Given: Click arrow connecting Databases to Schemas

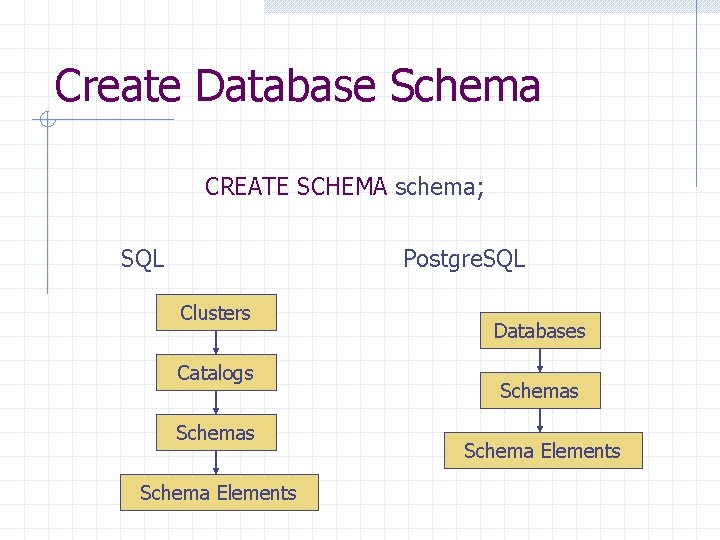Looking at the screenshot, I should point(540,360).
